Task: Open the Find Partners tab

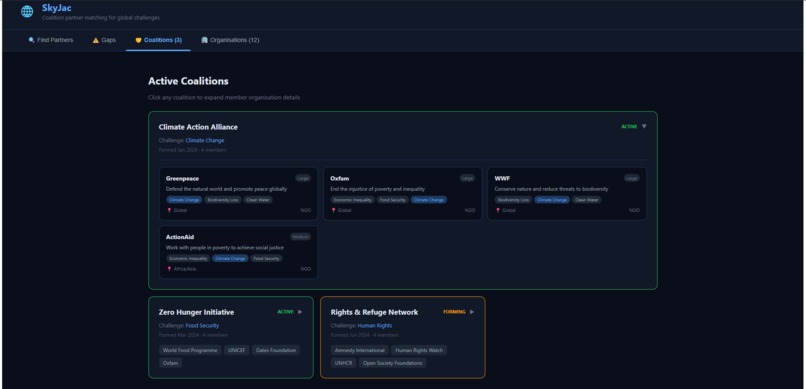Action: pyautogui.click(x=51, y=40)
